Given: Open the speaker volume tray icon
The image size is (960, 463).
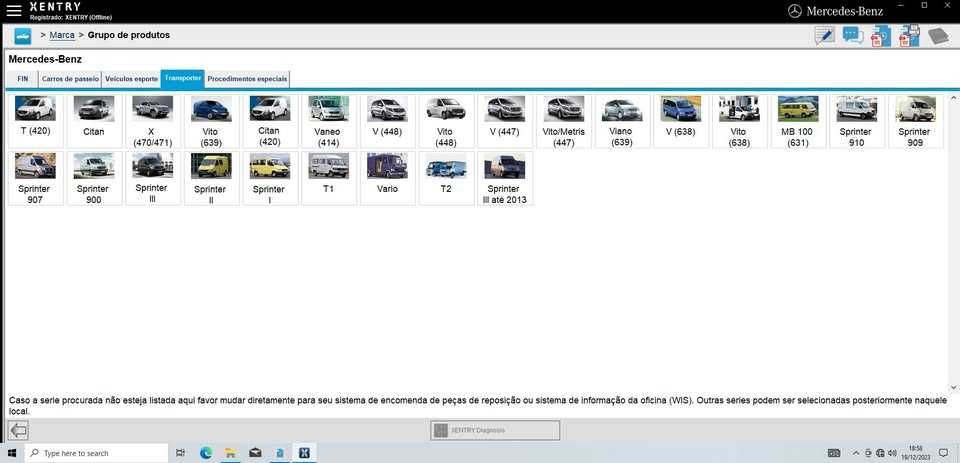Looking at the screenshot, I should click(891, 453).
